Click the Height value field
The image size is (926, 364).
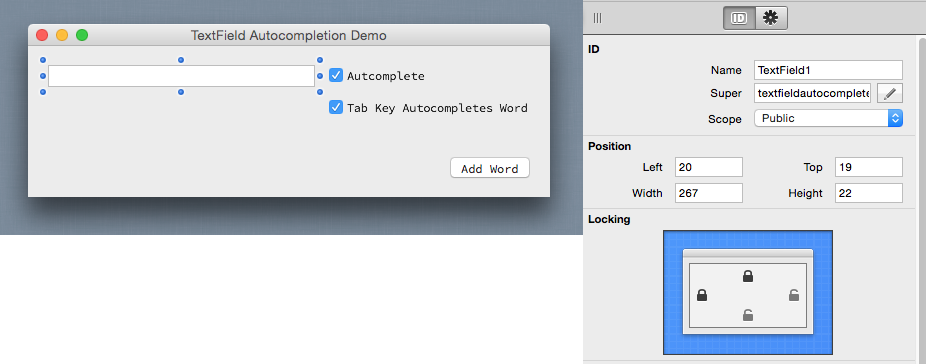tap(869, 193)
